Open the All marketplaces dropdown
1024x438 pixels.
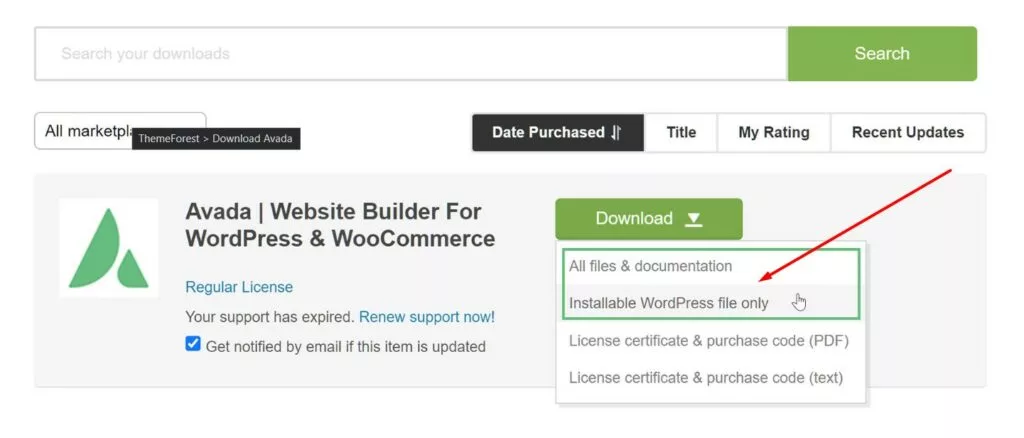pyautogui.click(x=120, y=131)
